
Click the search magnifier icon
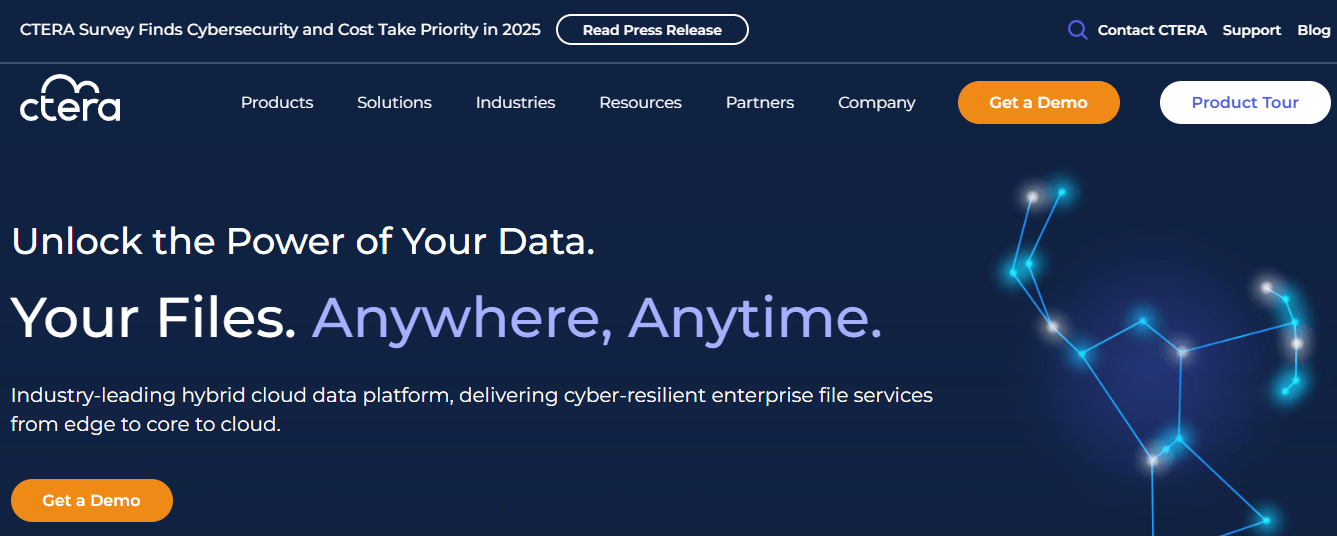tap(1077, 30)
